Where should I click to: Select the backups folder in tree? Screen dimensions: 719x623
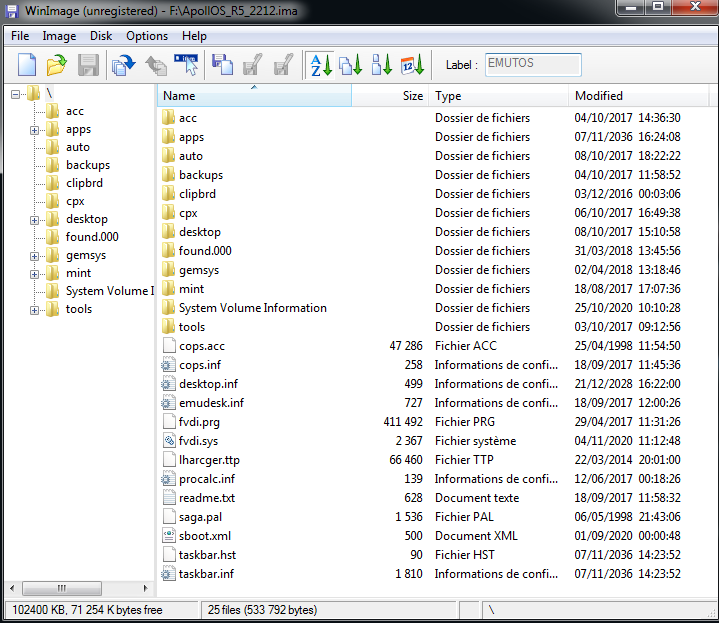88,165
